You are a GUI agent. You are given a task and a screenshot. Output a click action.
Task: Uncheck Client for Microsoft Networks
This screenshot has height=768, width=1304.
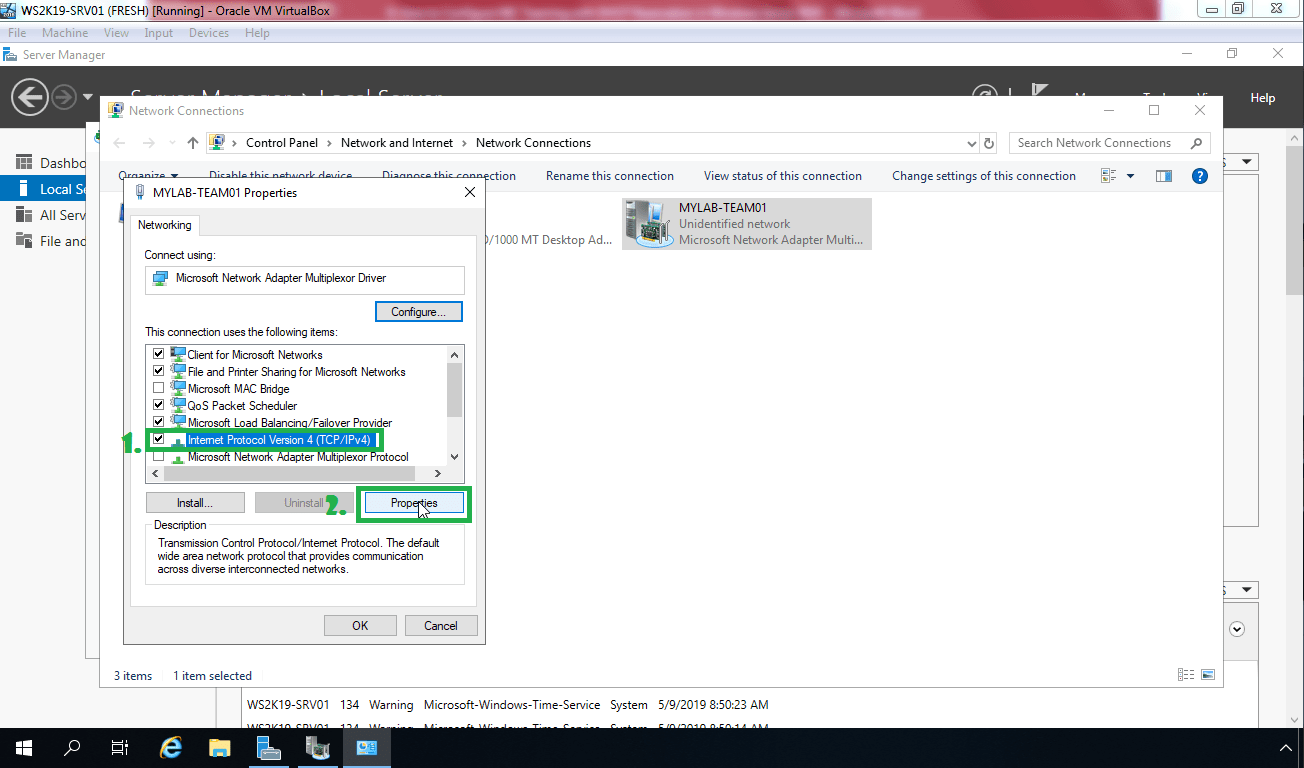158,354
